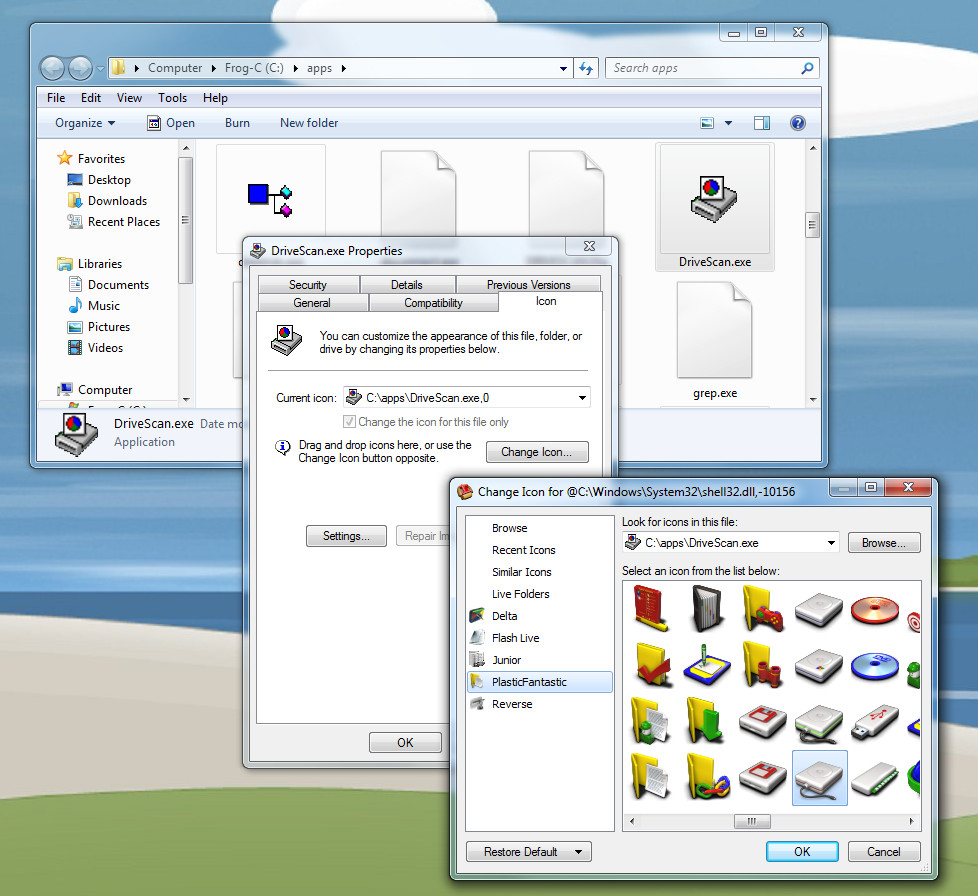
Task: Open the Restore Default dropdown arrow
Action: click(x=579, y=852)
